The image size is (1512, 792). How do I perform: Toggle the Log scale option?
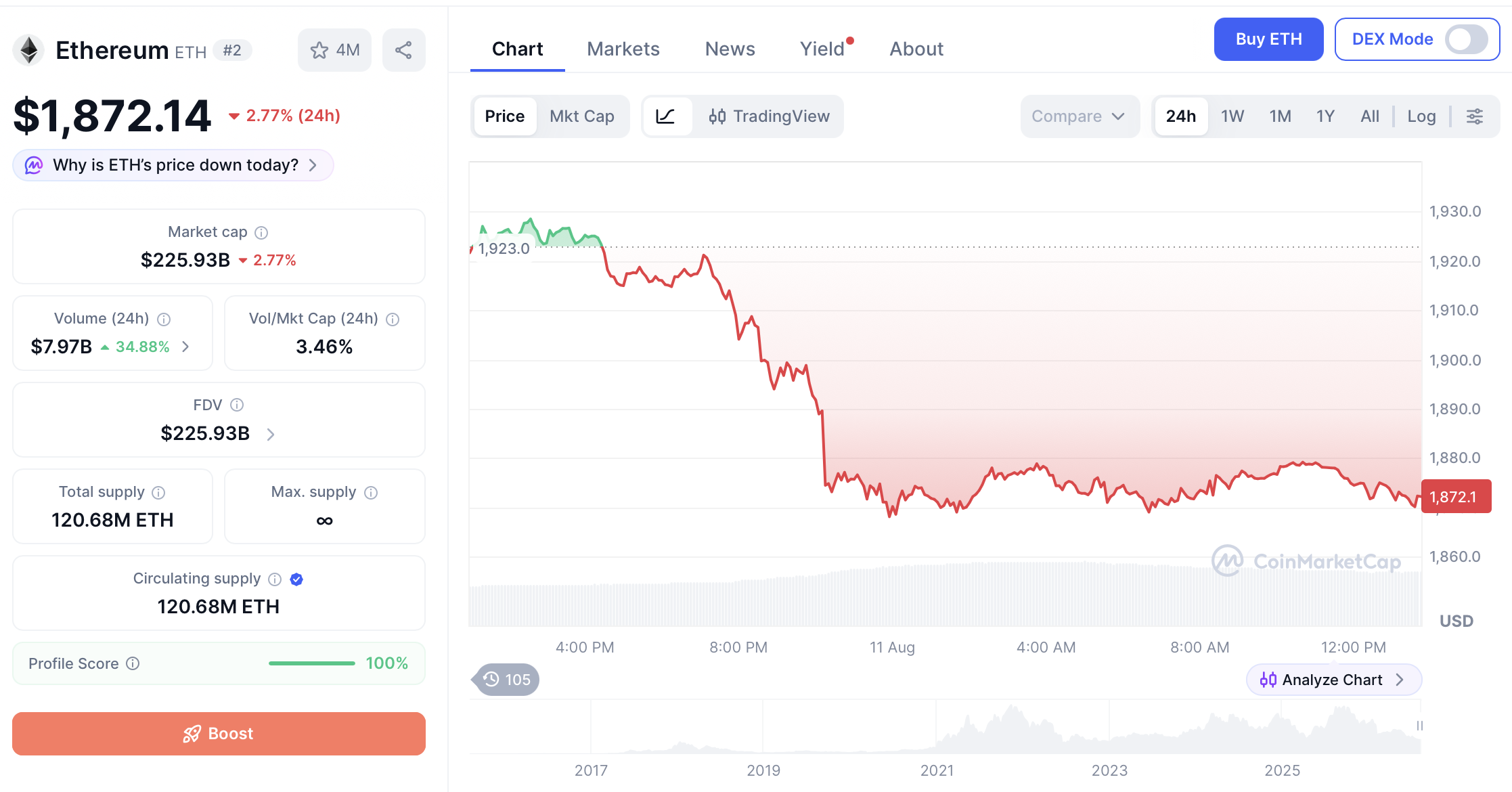1421,116
